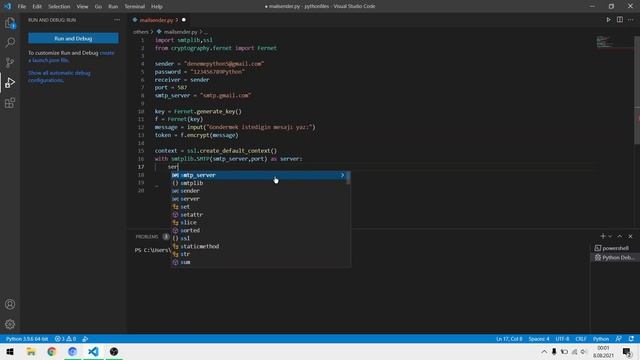The height and width of the screenshot is (360, 640).
Task: Open the Edit menu
Action: click(x=37, y=7)
